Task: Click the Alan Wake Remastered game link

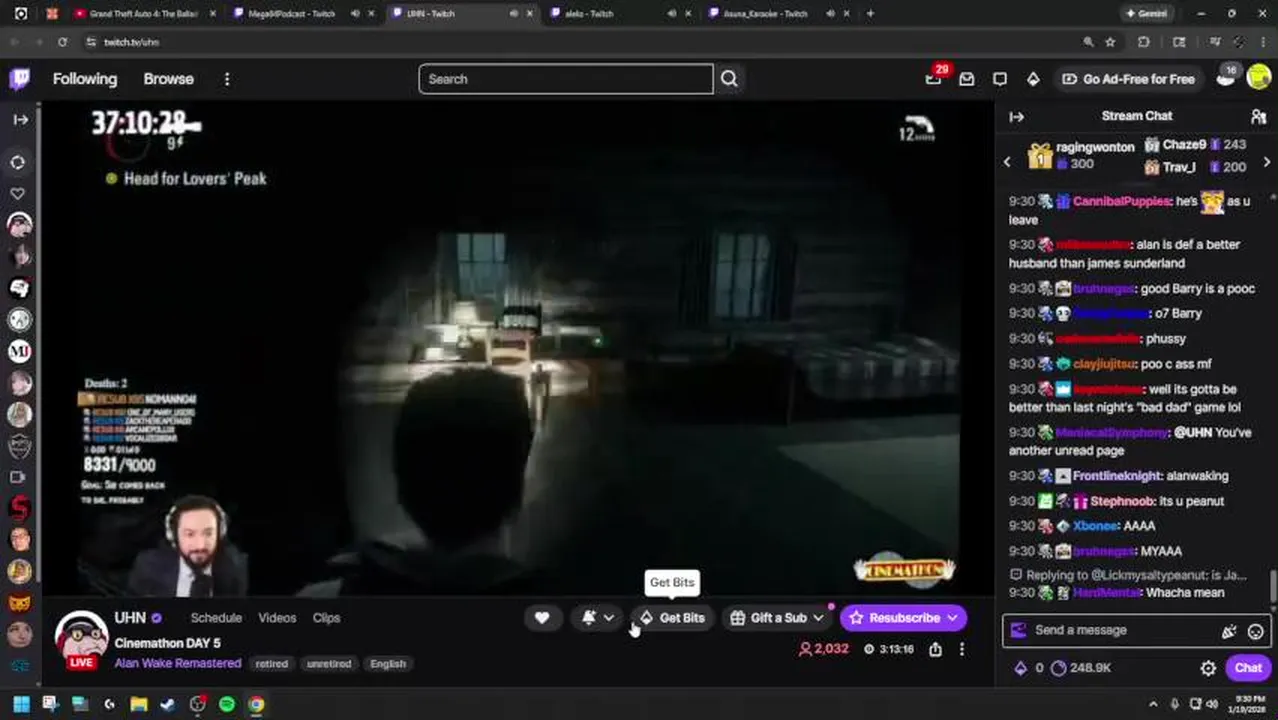Action: [x=178, y=663]
